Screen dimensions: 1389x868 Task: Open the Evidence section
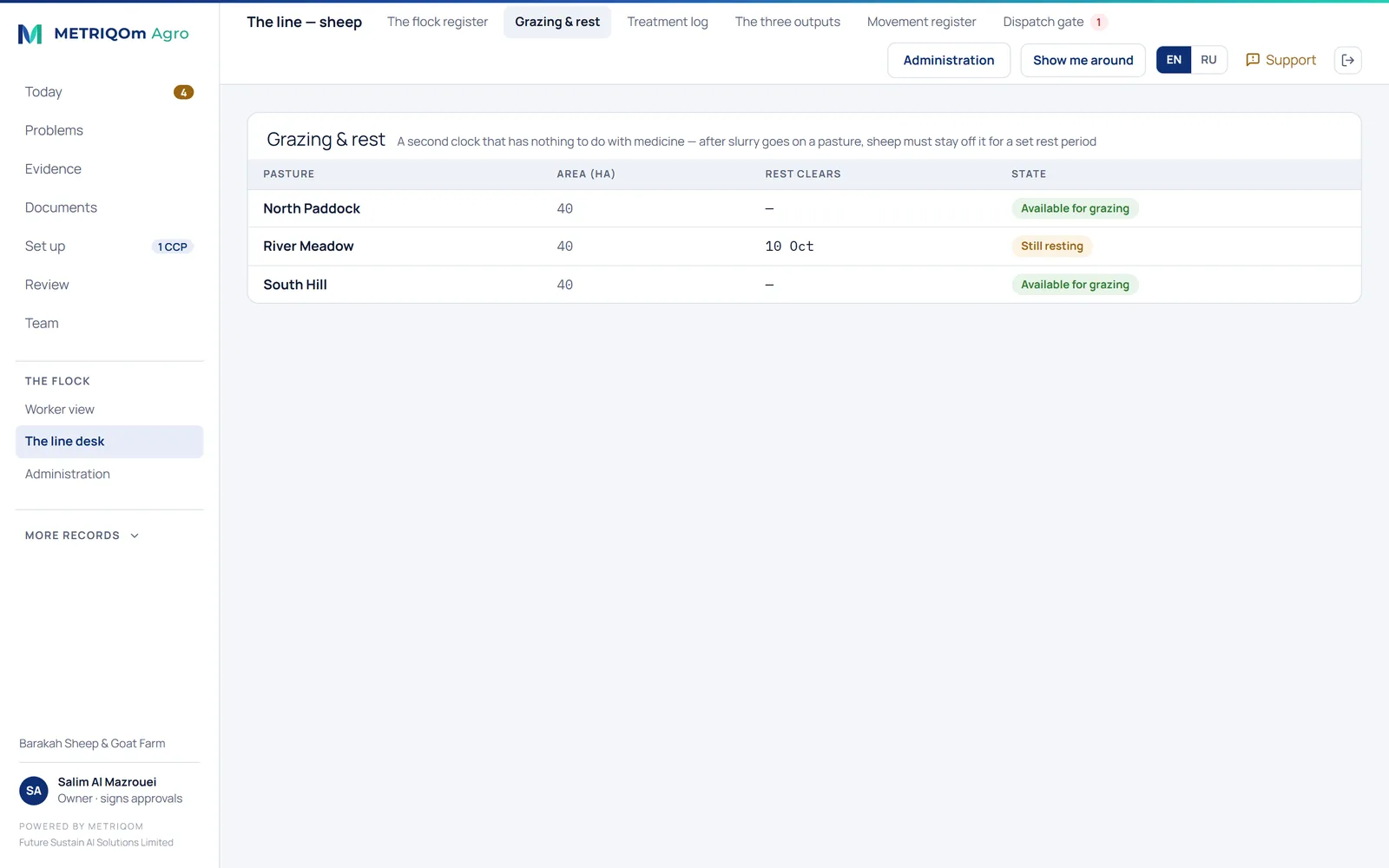(x=109, y=169)
